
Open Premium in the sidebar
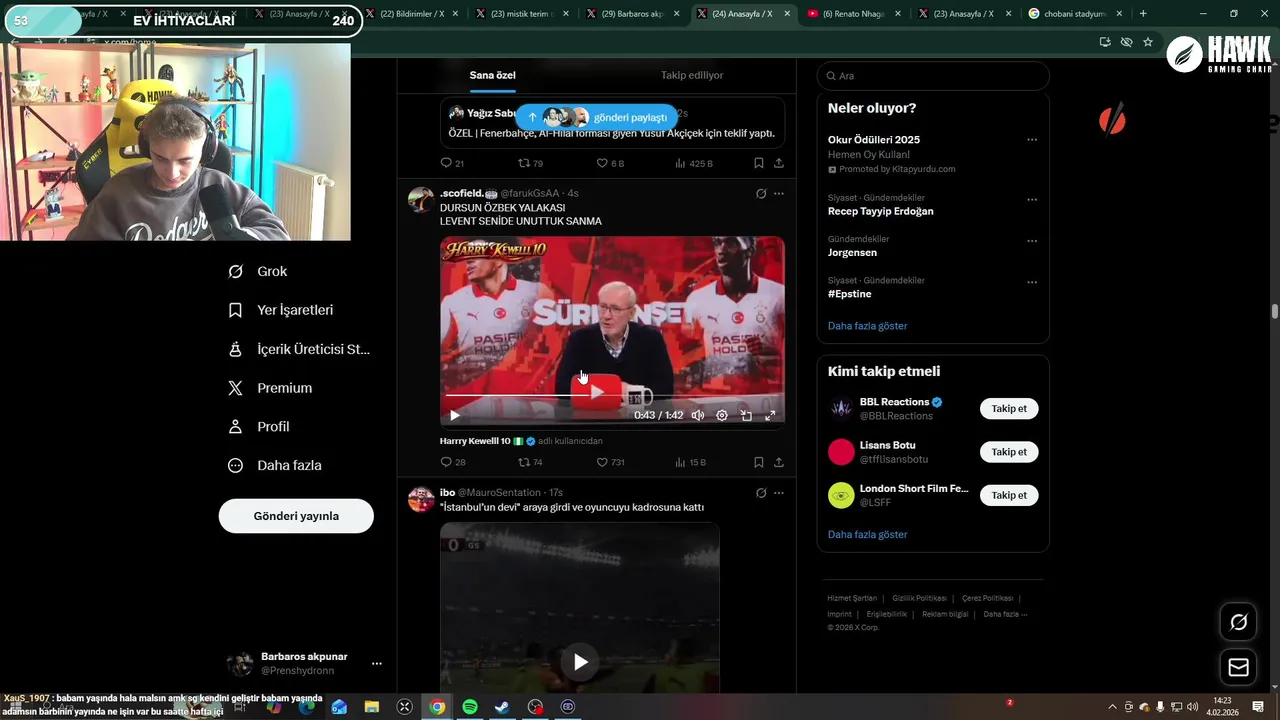coord(271,388)
